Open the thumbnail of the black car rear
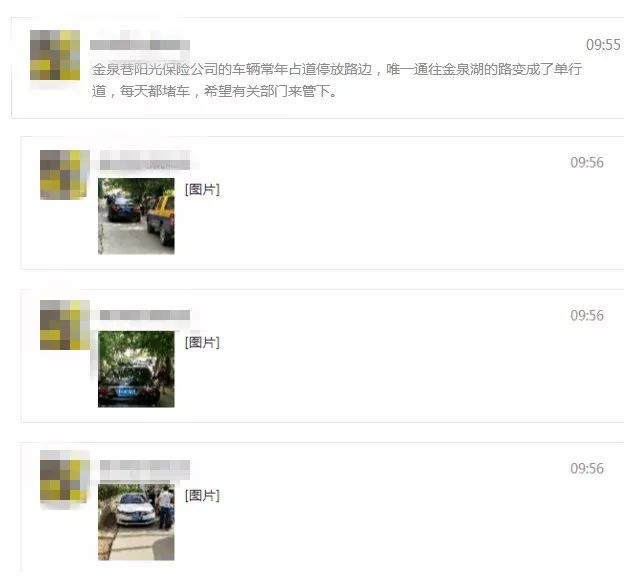This screenshot has height=582, width=634. (x=136, y=369)
